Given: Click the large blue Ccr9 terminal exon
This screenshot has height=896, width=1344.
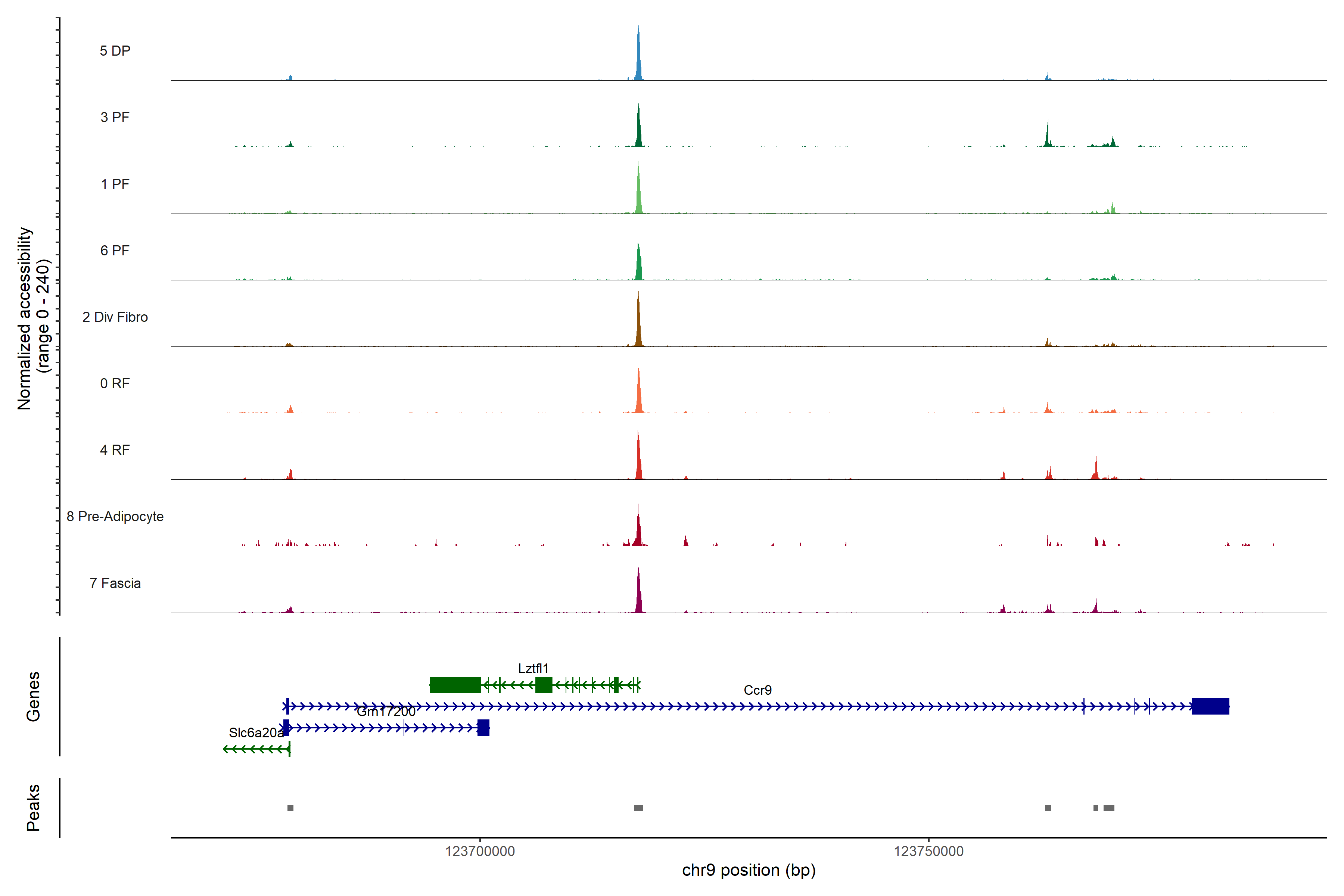Looking at the screenshot, I should pos(1210,706).
